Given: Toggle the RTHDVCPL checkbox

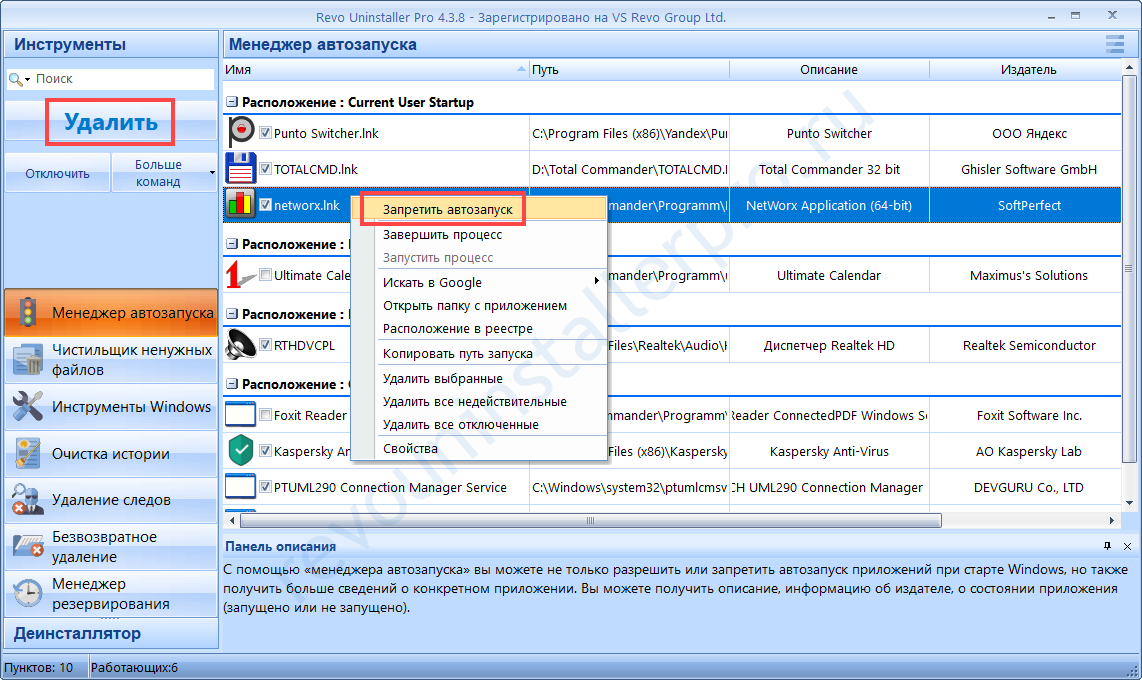Looking at the screenshot, I should [266, 344].
